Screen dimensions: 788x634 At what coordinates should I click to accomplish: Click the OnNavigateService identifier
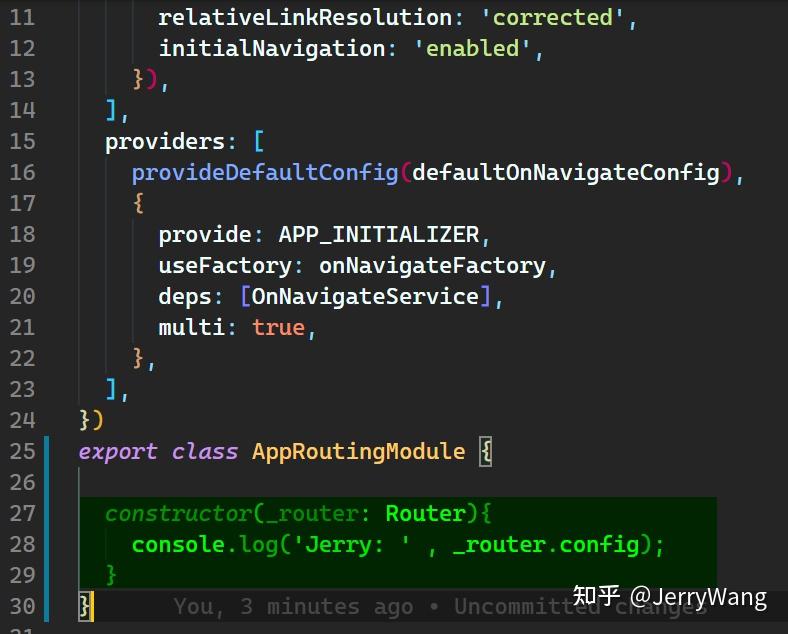[365, 297]
